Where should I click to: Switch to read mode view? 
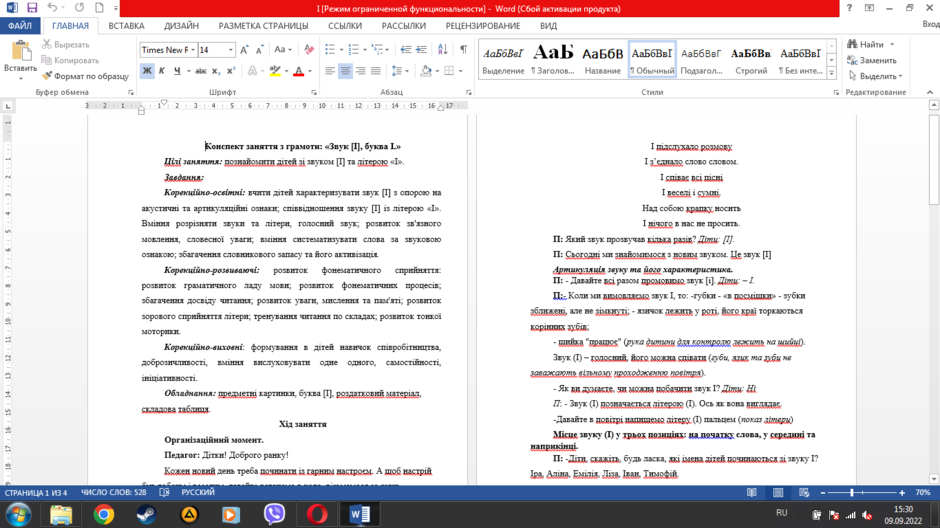point(752,493)
